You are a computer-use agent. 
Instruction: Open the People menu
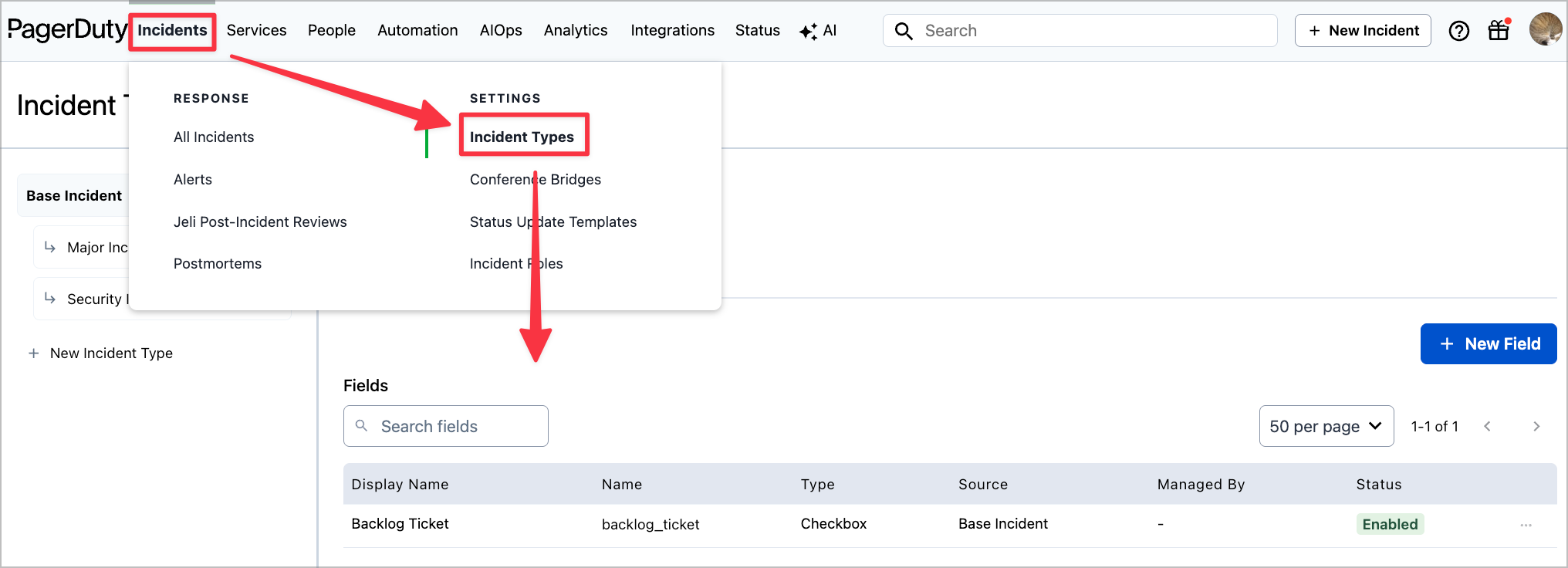(x=332, y=30)
